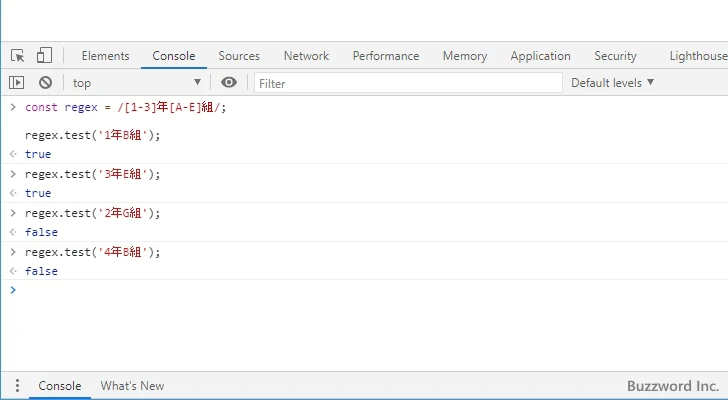
Task: Toggle the device toolbar icon
Action: pyautogui.click(x=44, y=56)
